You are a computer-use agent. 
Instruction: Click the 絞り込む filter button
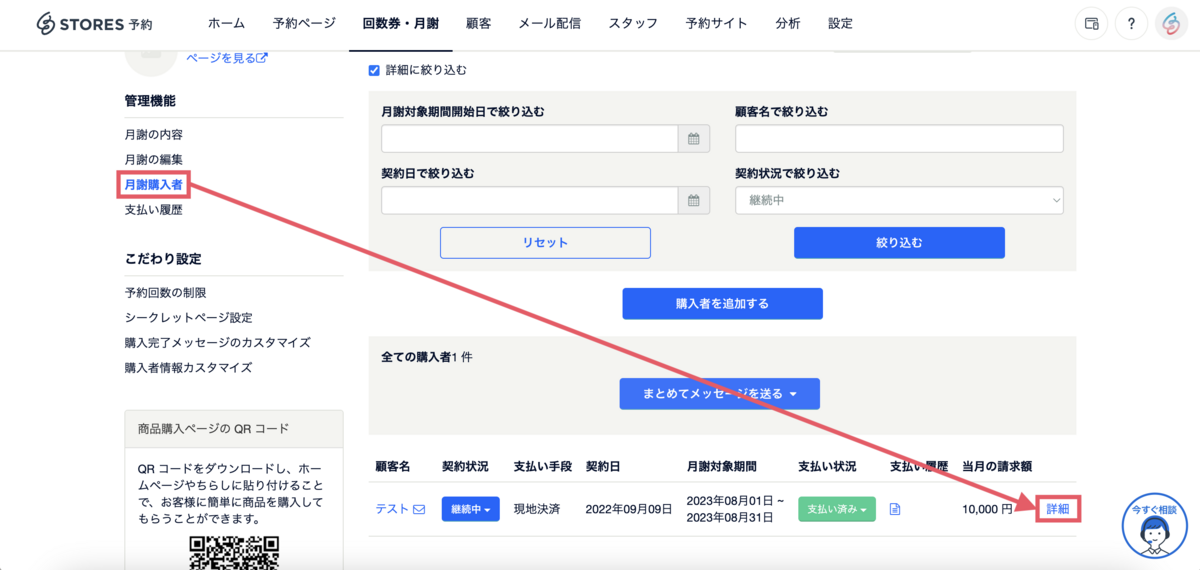click(899, 243)
